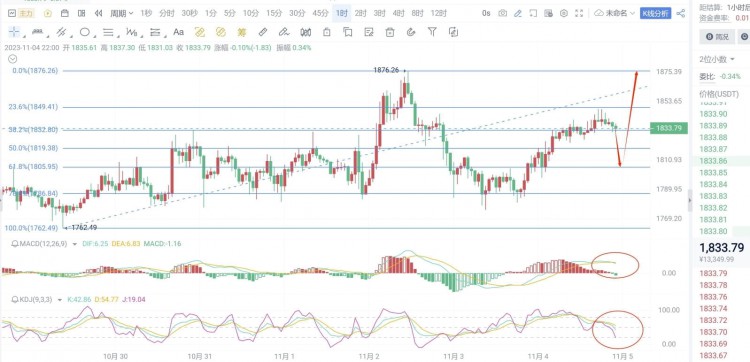
Task: Expand the 周期 period dropdown
Action: pos(121,13)
